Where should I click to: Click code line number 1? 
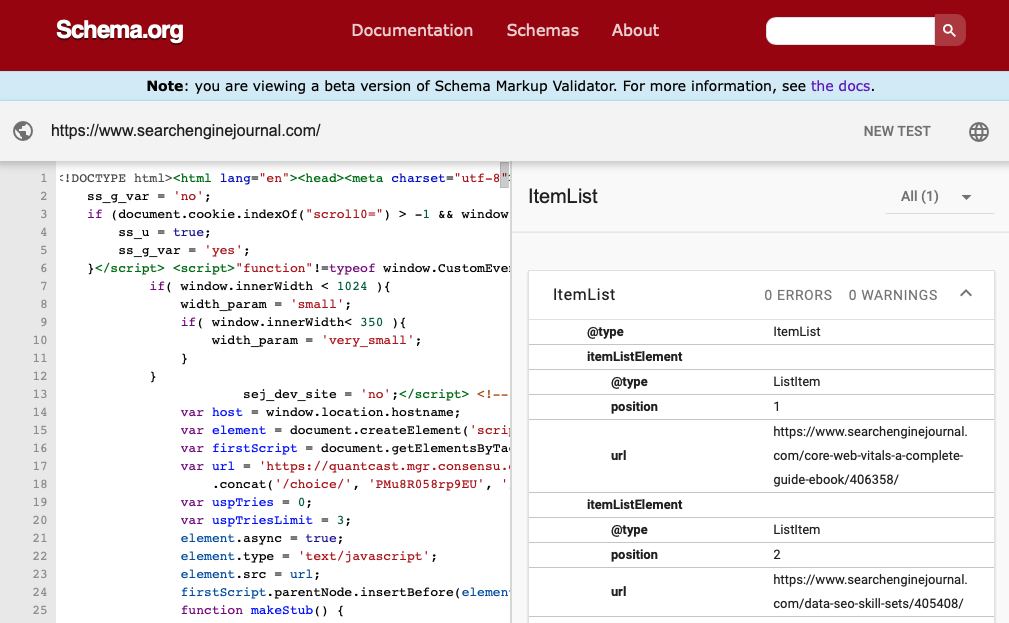click(x=44, y=178)
